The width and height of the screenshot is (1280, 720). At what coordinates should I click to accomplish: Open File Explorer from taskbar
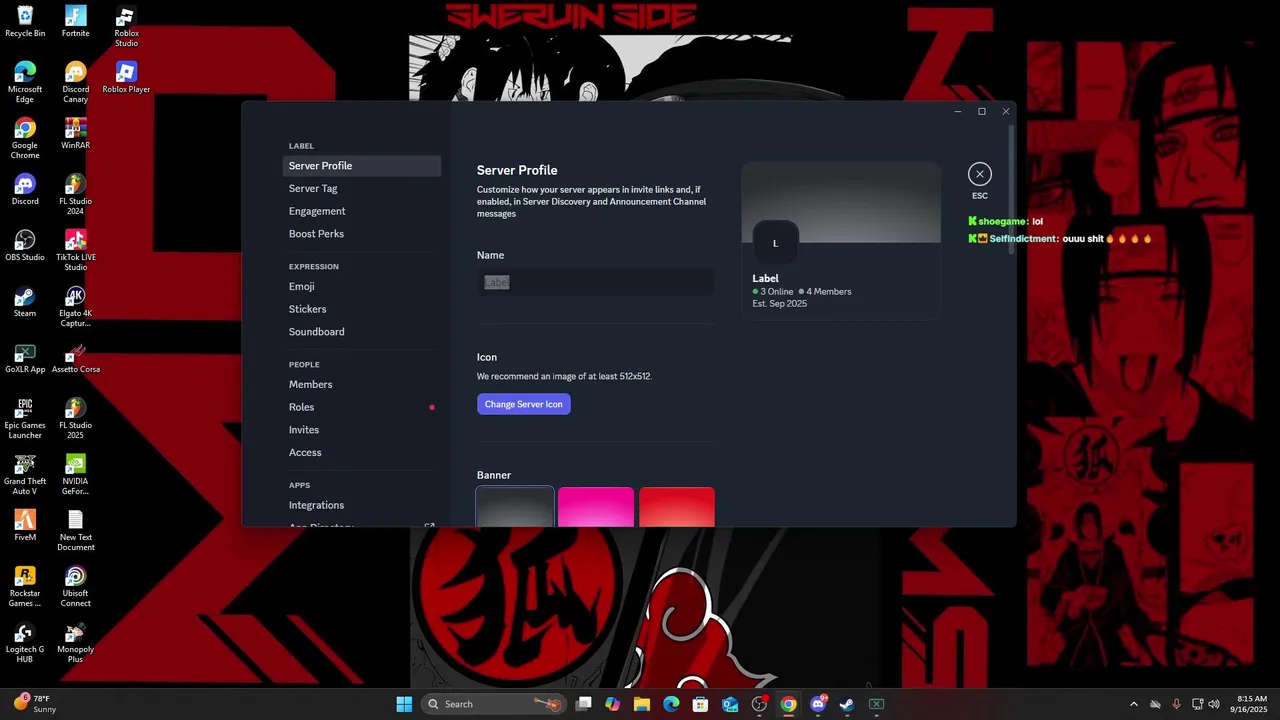point(642,704)
